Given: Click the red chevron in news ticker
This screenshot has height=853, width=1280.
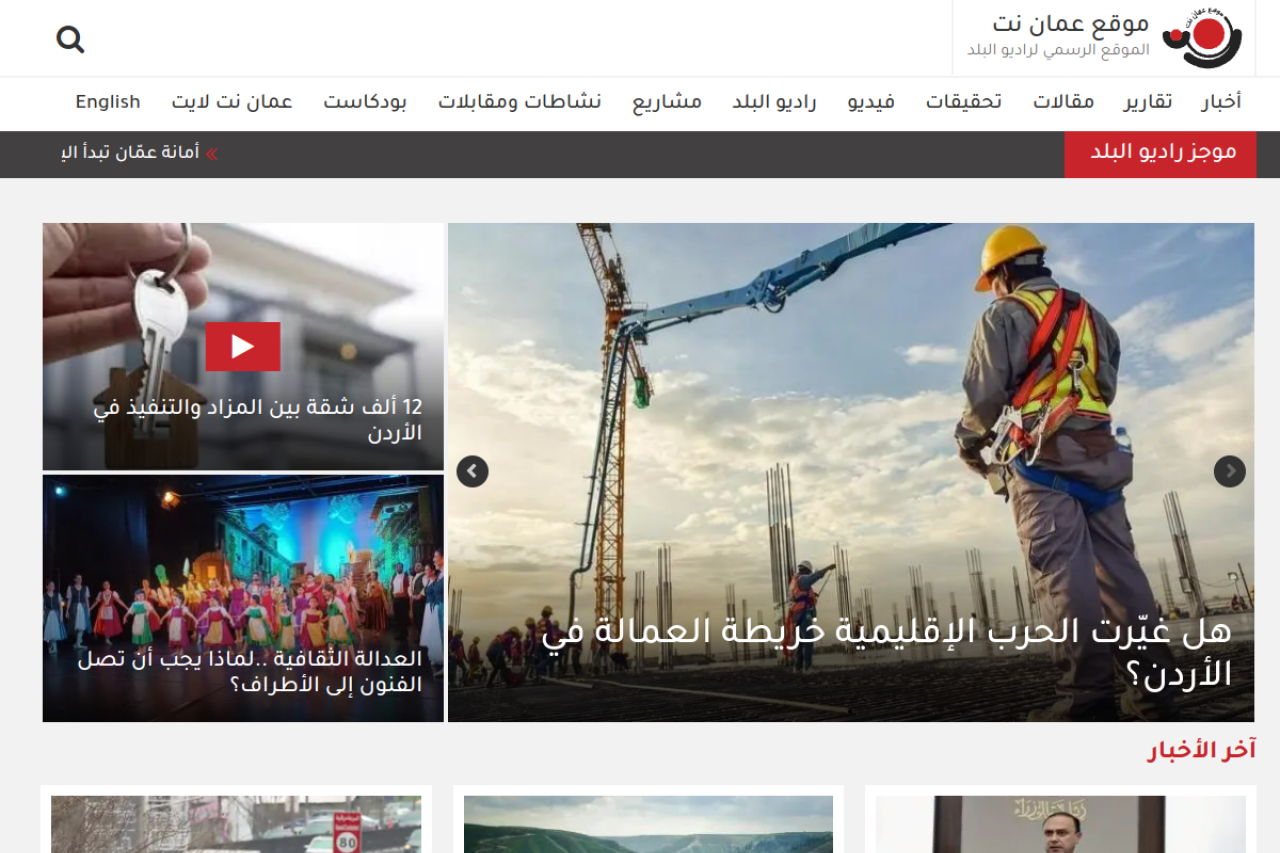Looking at the screenshot, I should click(212, 153).
